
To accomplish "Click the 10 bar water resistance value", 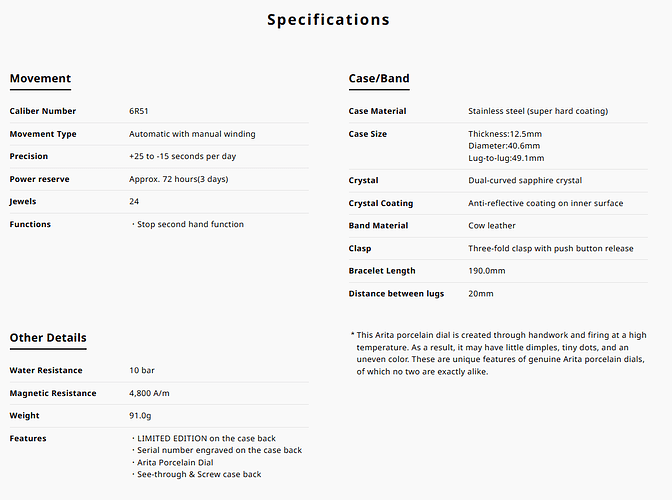I will [142, 371].
